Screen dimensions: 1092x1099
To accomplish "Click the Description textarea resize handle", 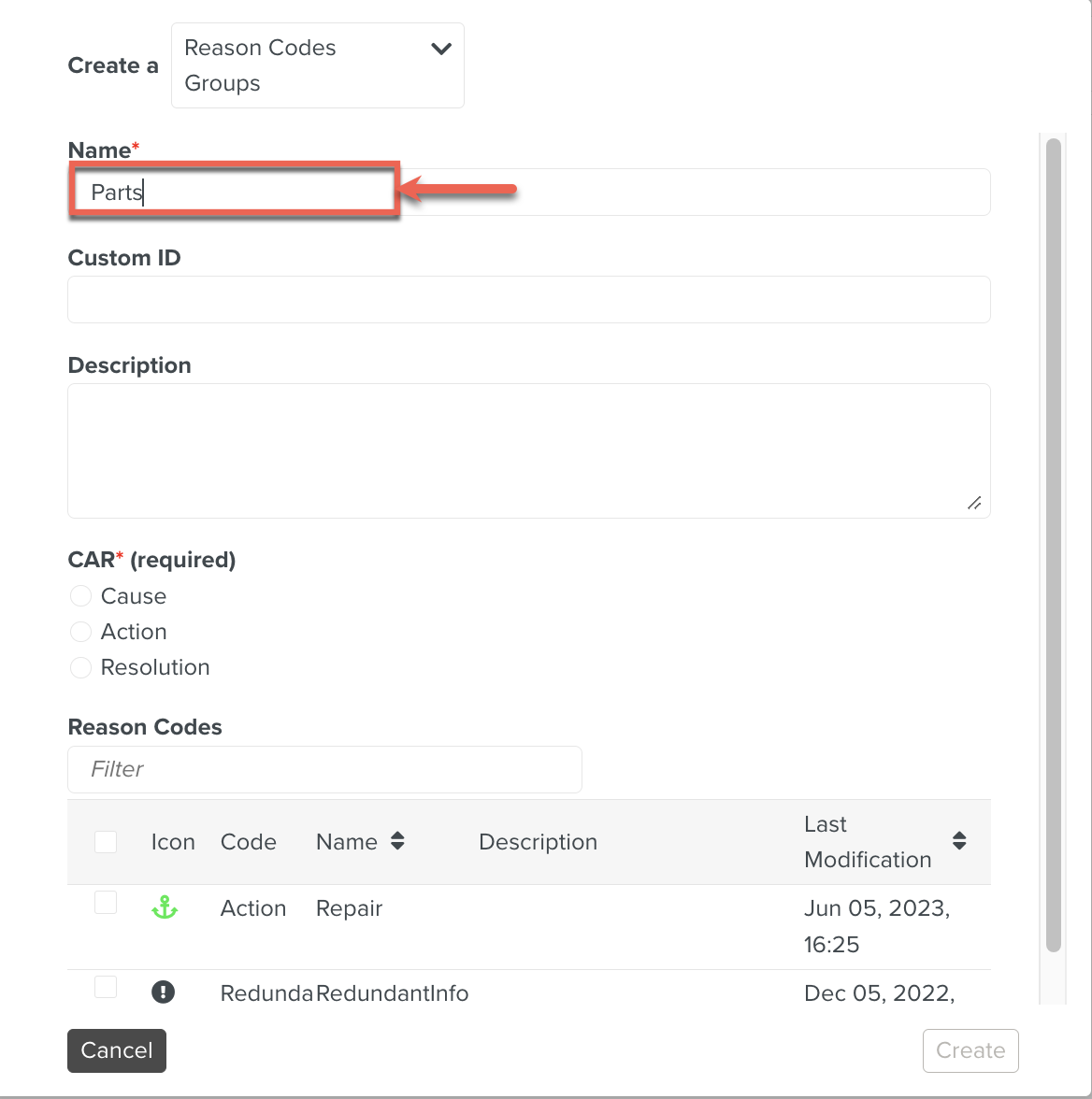I will pyautogui.click(x=974, y=503).
